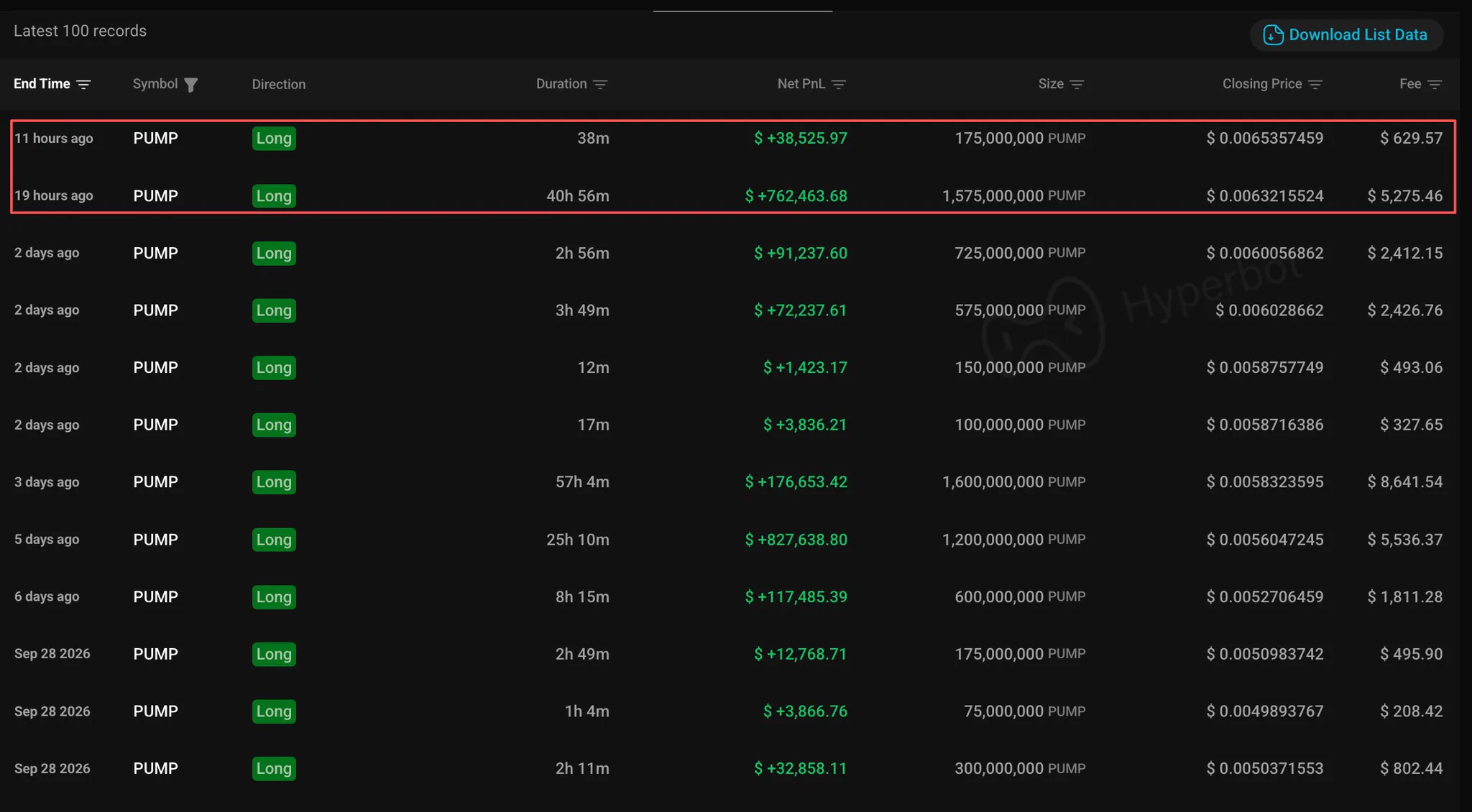Click the End Time column header
The image size is (1472, 812).
click(42, 84)
